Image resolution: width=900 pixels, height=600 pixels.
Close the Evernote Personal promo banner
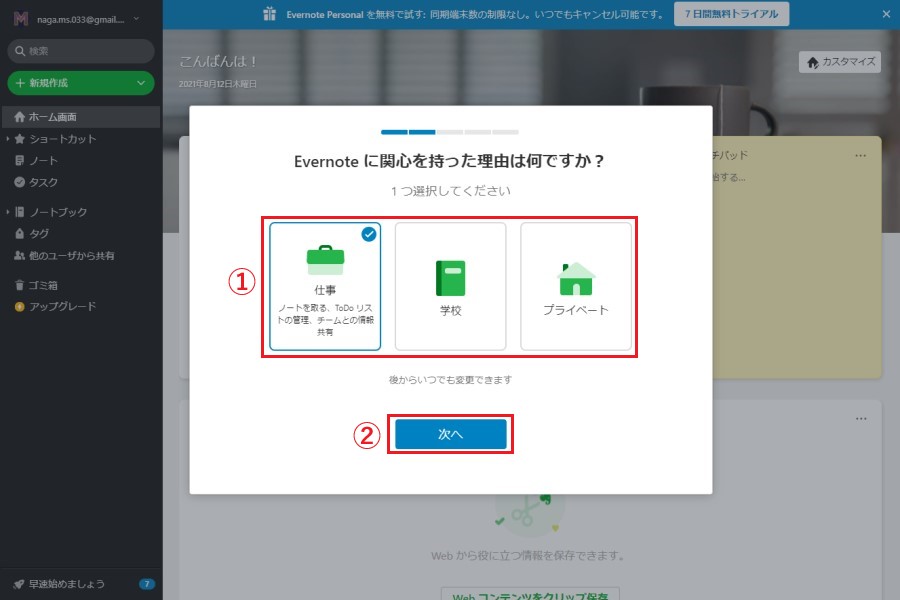[x=886, y=14]
